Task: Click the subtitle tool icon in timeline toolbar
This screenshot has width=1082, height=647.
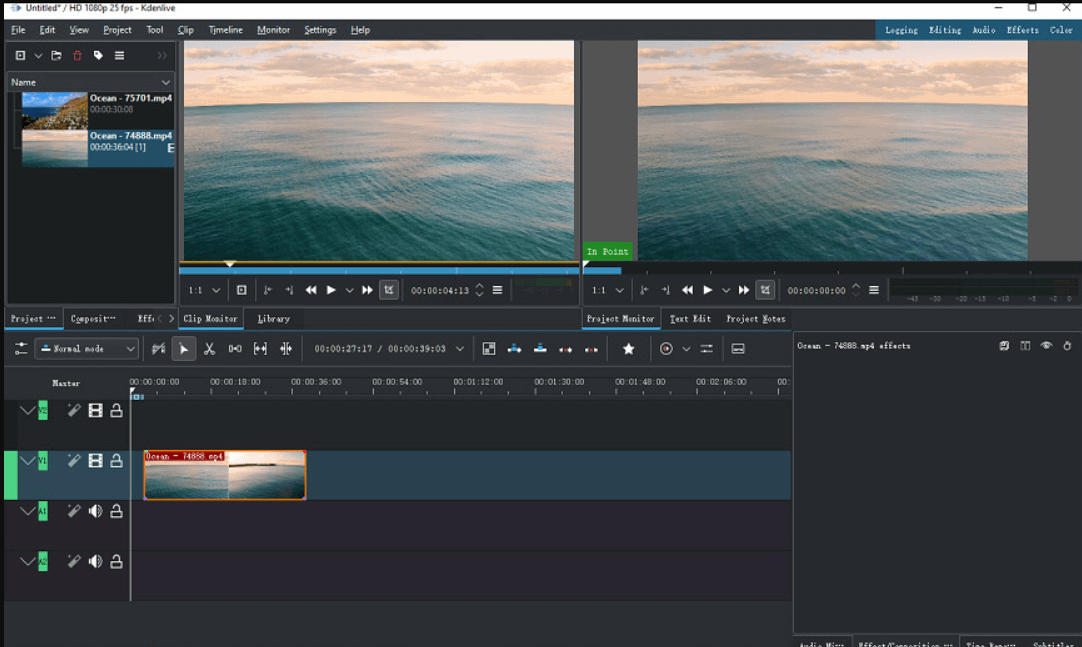Action: (x=738, y=349)
